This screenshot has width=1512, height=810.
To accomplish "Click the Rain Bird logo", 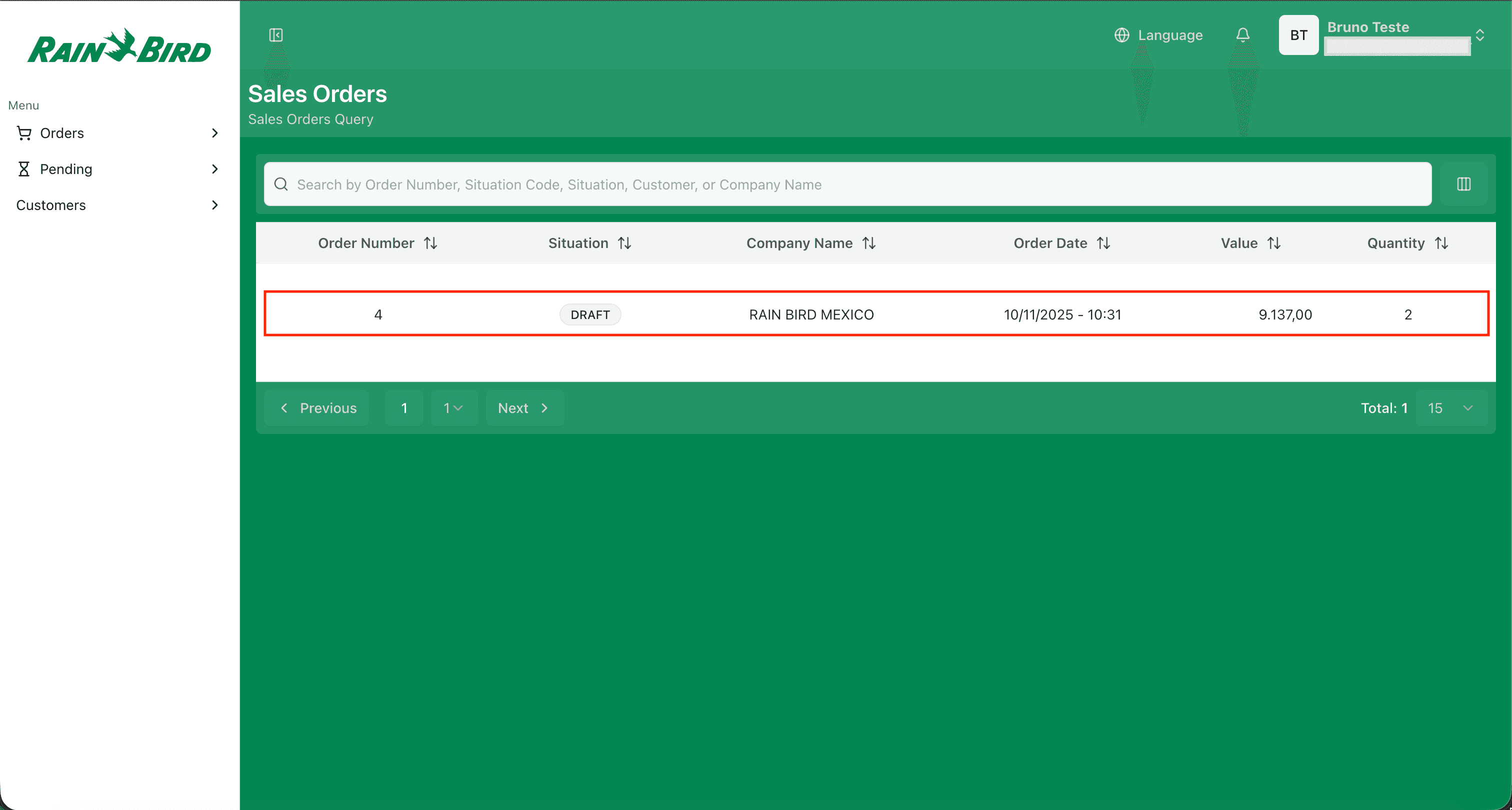I will (119, 47).
